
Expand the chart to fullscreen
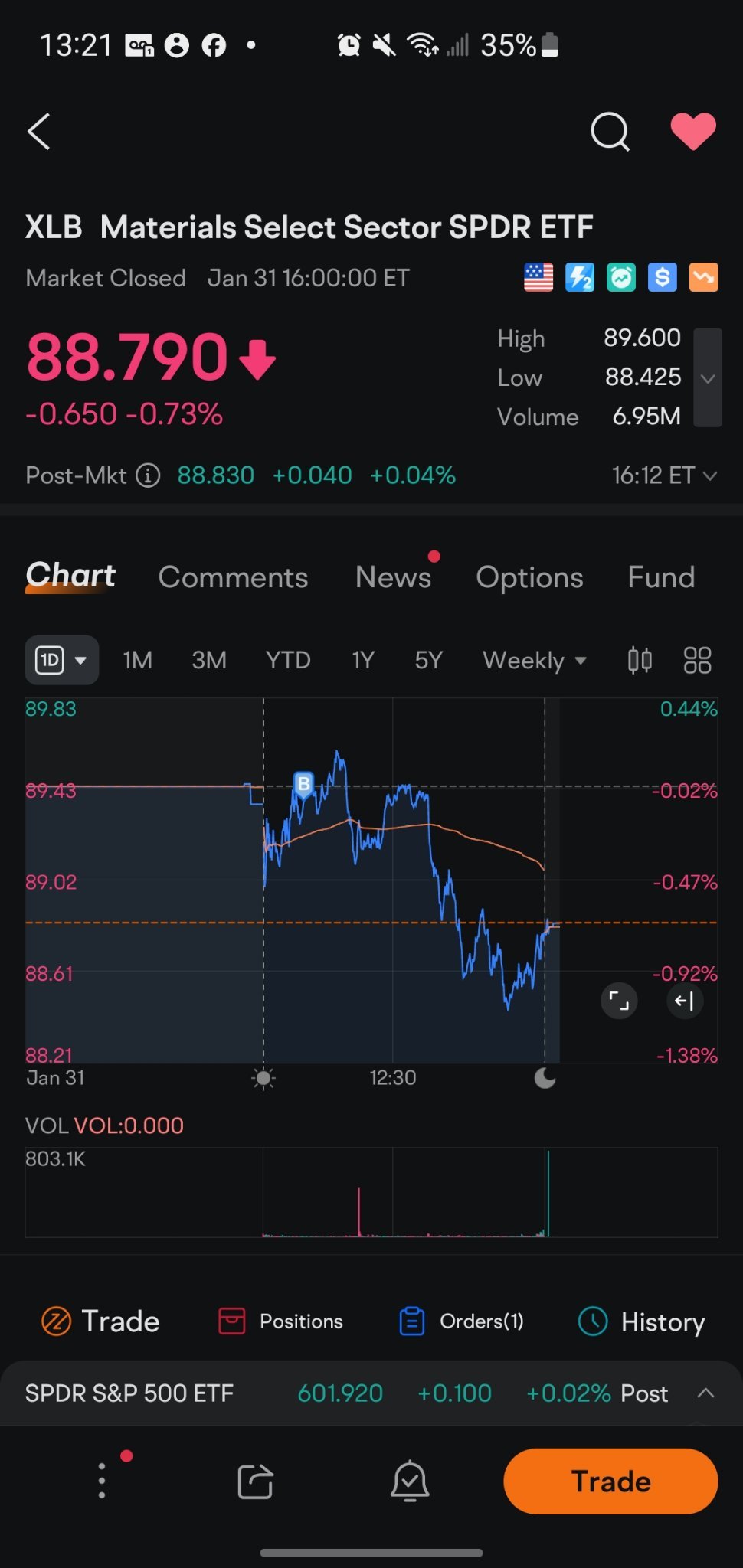[x=619, y=1001]
